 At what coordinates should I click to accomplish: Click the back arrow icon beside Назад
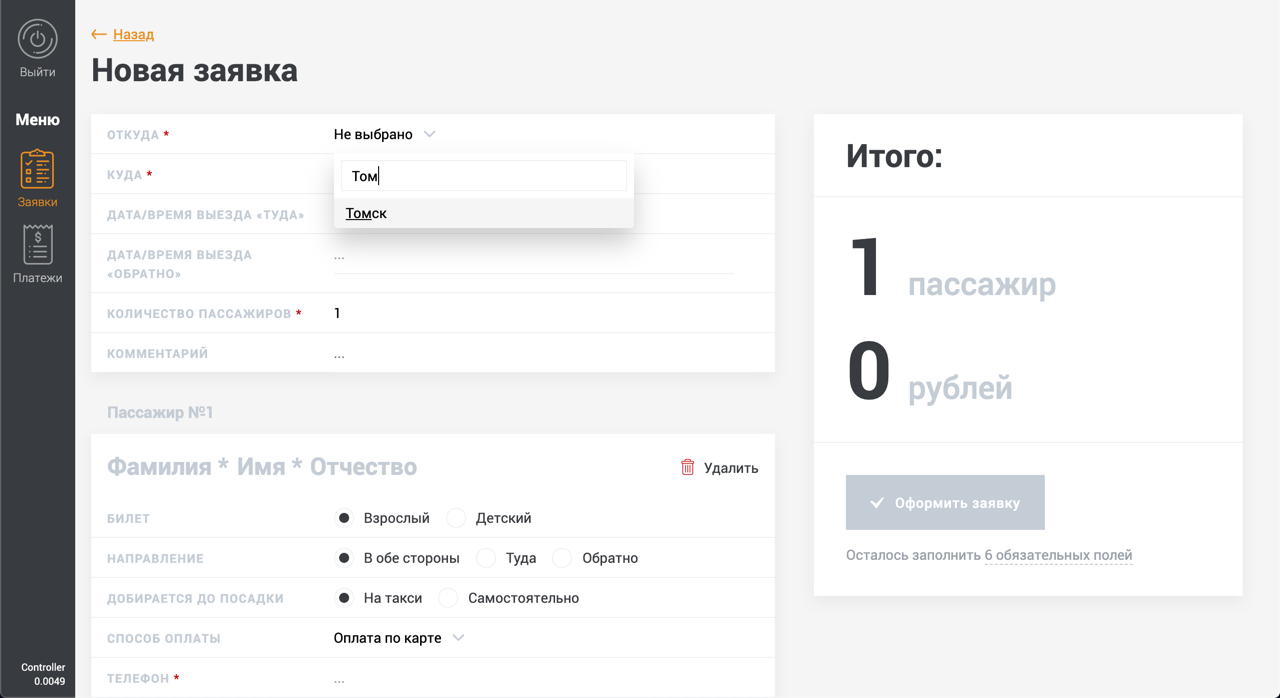[98, 34]
